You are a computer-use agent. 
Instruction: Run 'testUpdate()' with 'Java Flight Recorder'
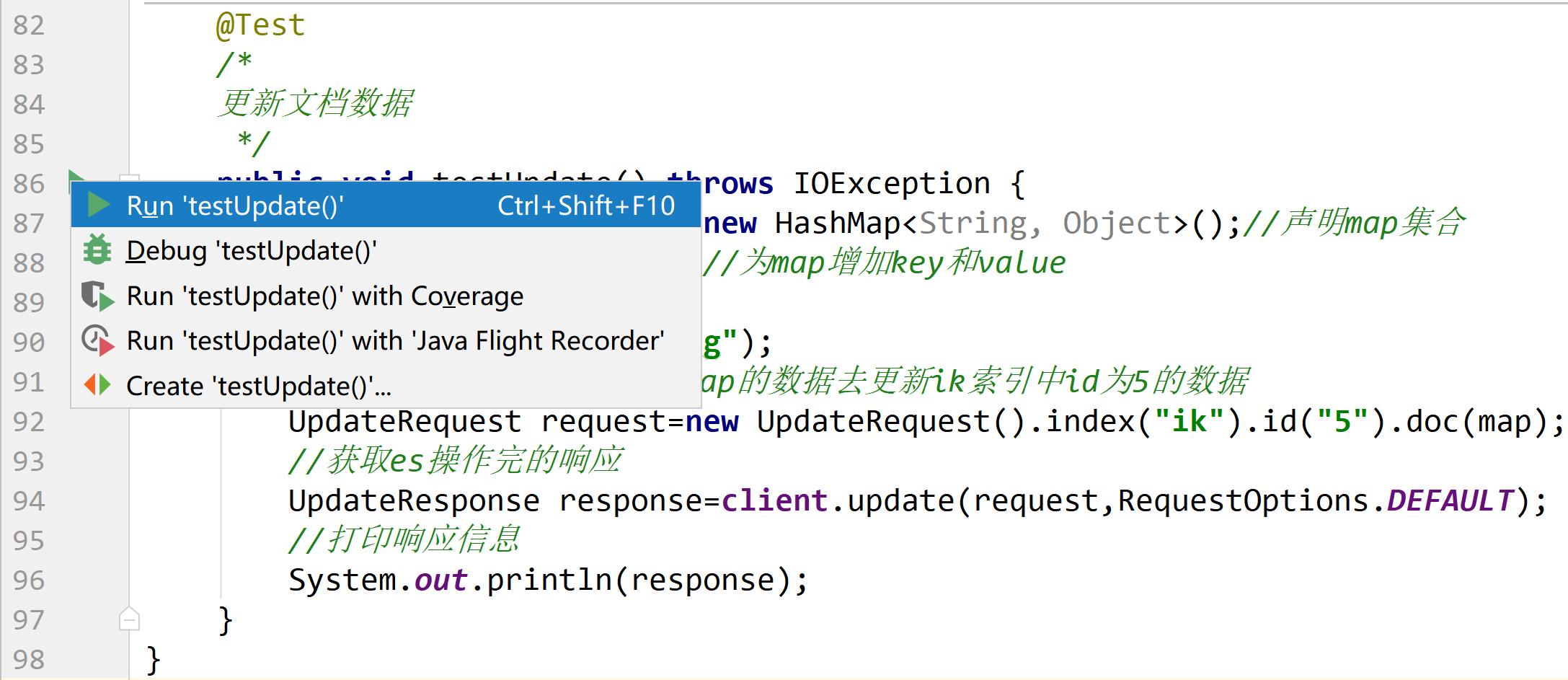click(386, 341)
